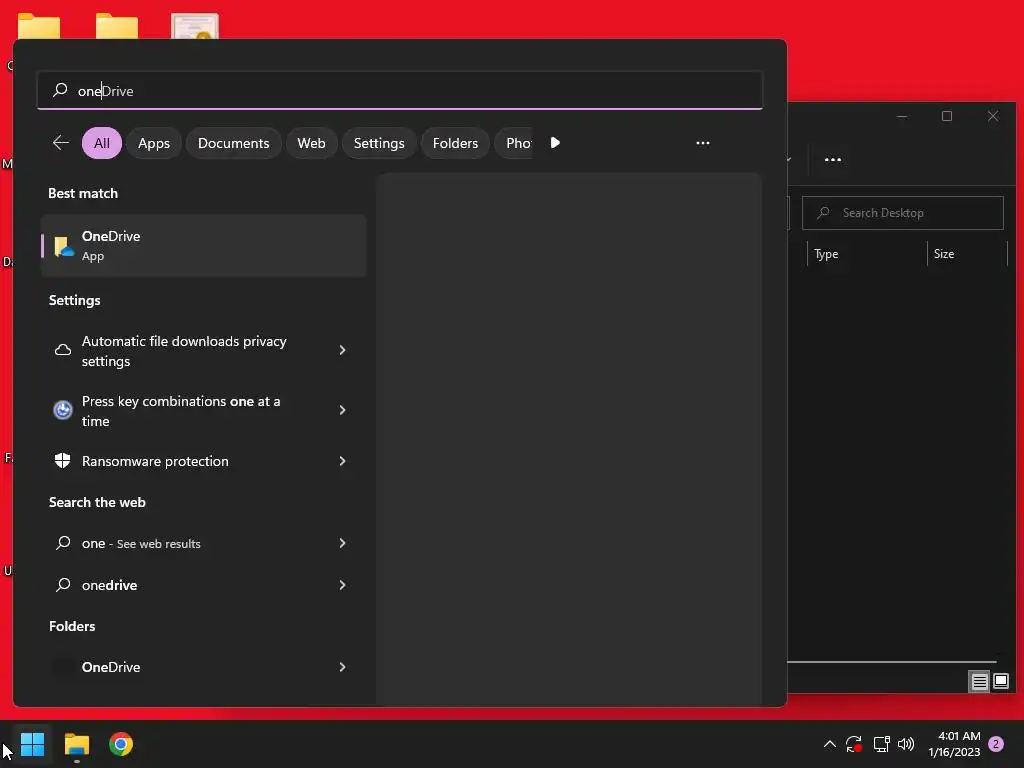Show more filters with the play arrow

[555, 142]
